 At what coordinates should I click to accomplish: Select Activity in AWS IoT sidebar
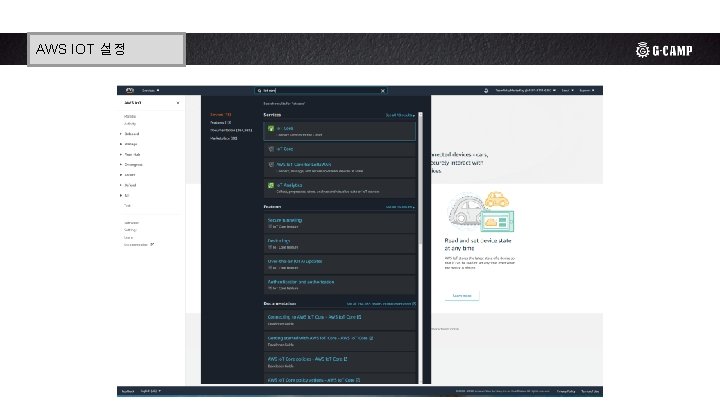click(x=130, y=124)
